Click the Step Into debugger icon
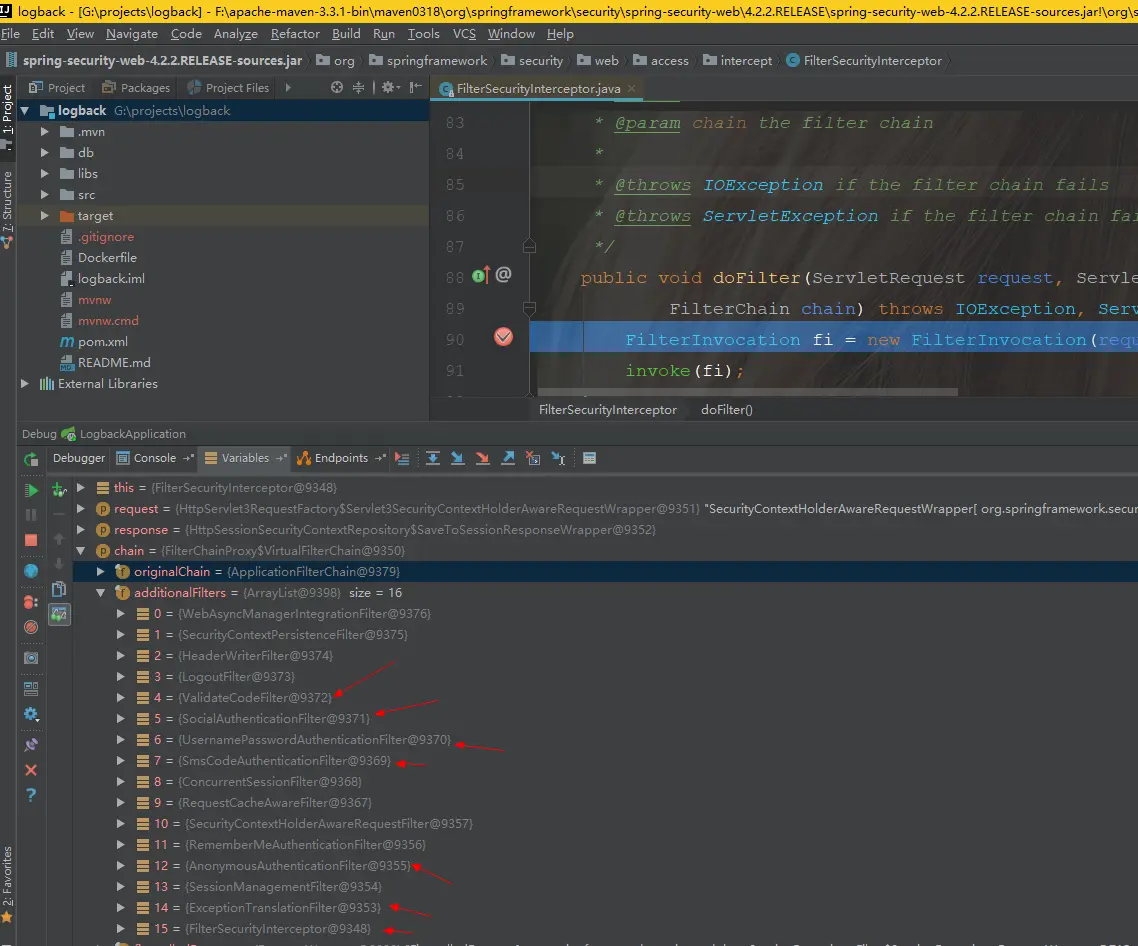This screenshot has height=946, width=1138. pos(458,458)
